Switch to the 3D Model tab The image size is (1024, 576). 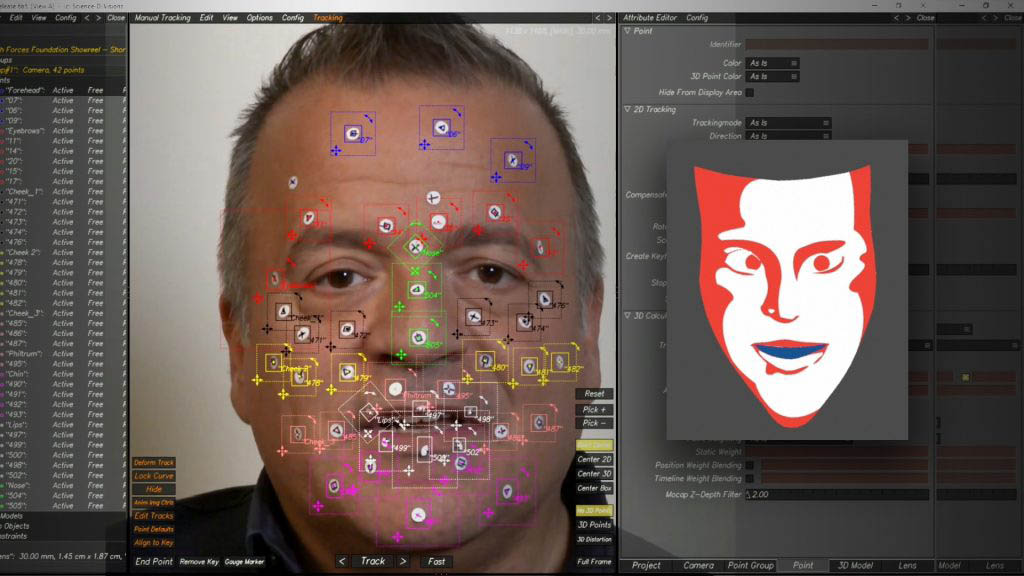click(855, 566)
